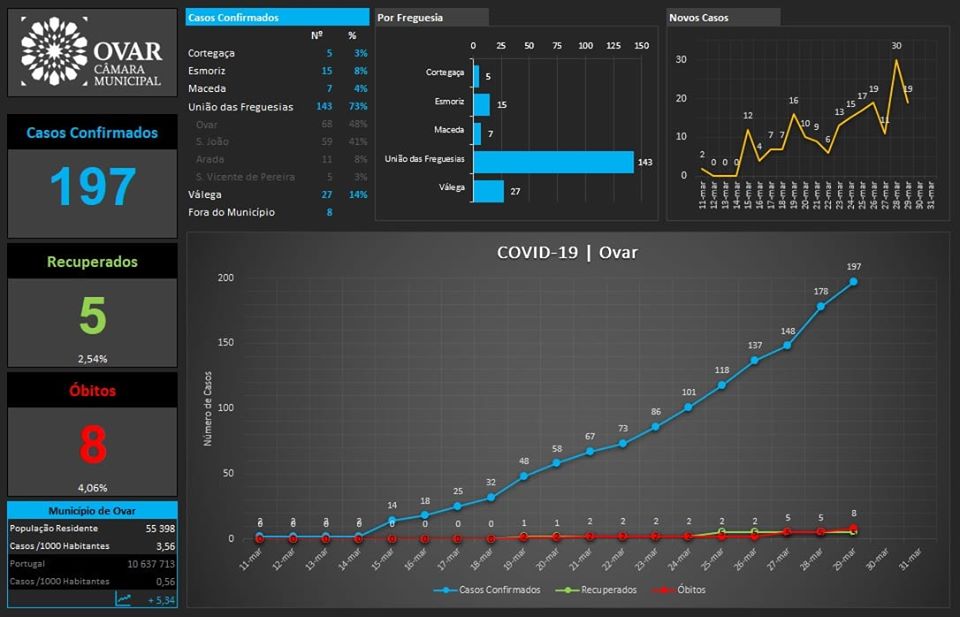Select the blue Casos Confirmados table header

point(278,17)
